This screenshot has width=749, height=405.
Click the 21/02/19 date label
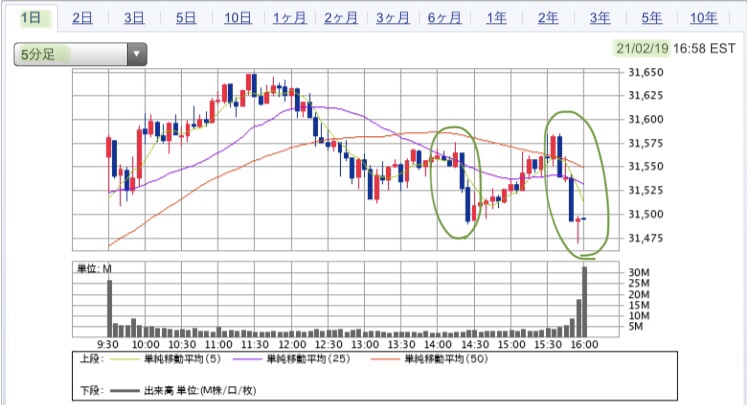[642, 48]
